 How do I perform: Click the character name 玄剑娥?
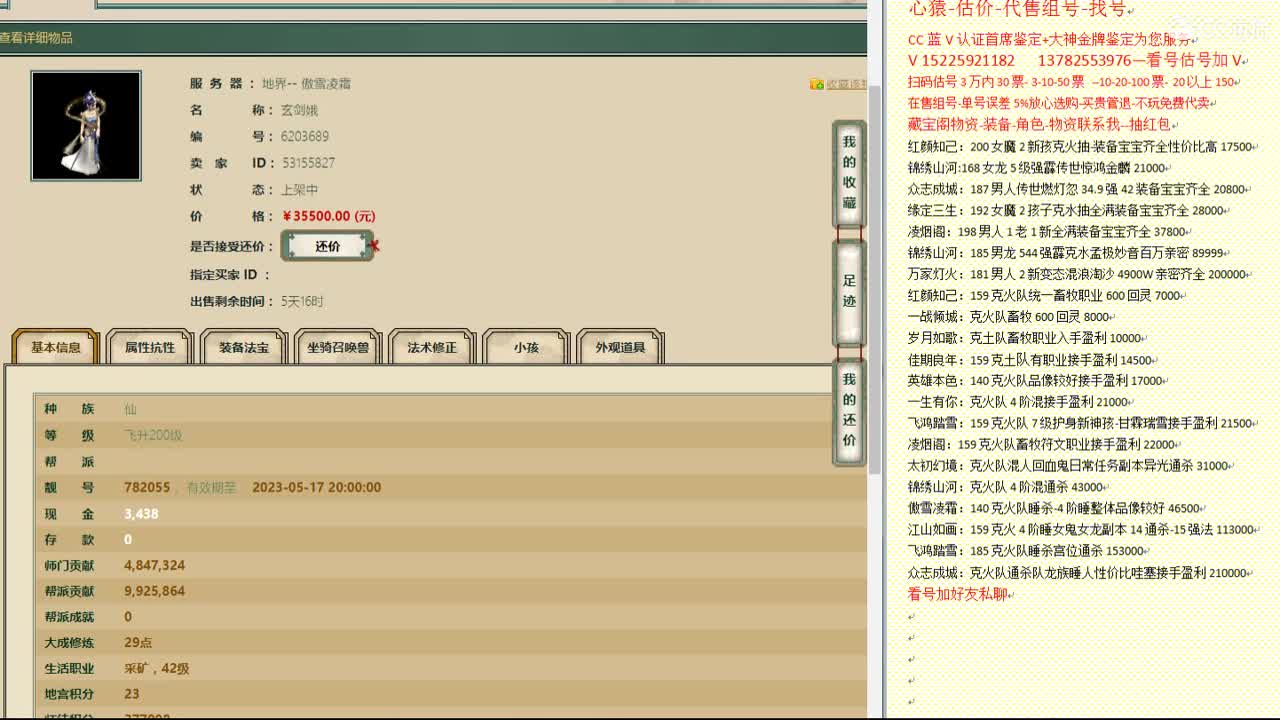(x=299, y=110)
